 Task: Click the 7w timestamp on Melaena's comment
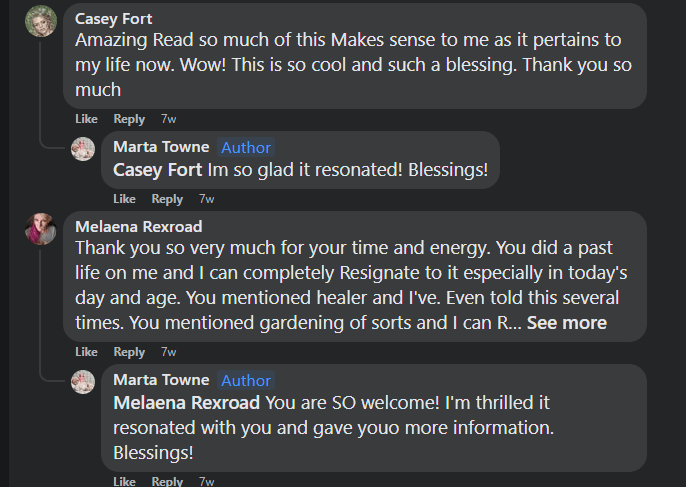tap(169, 352)
